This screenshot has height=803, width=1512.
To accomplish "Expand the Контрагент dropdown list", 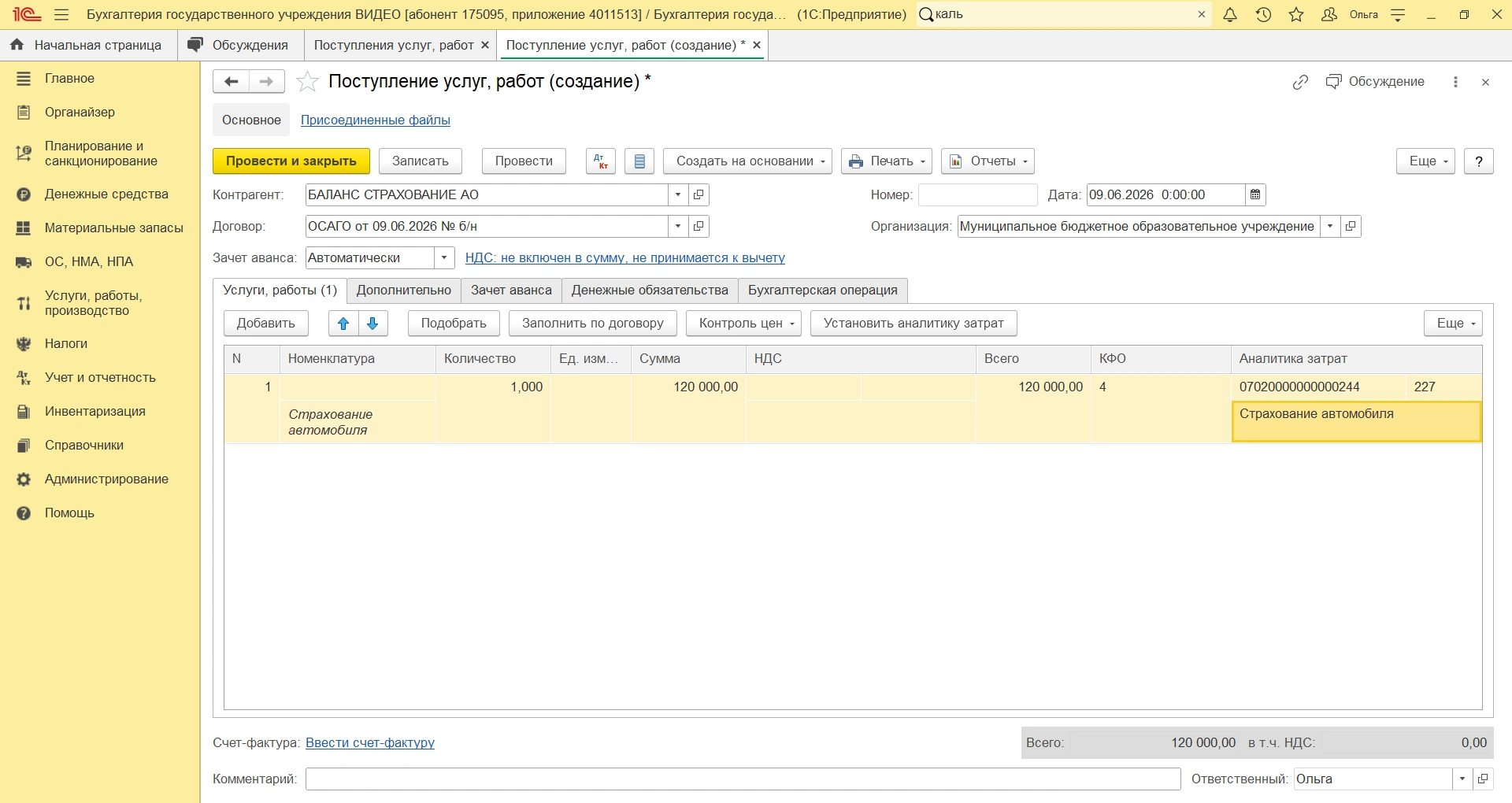I will click(678, 195).
